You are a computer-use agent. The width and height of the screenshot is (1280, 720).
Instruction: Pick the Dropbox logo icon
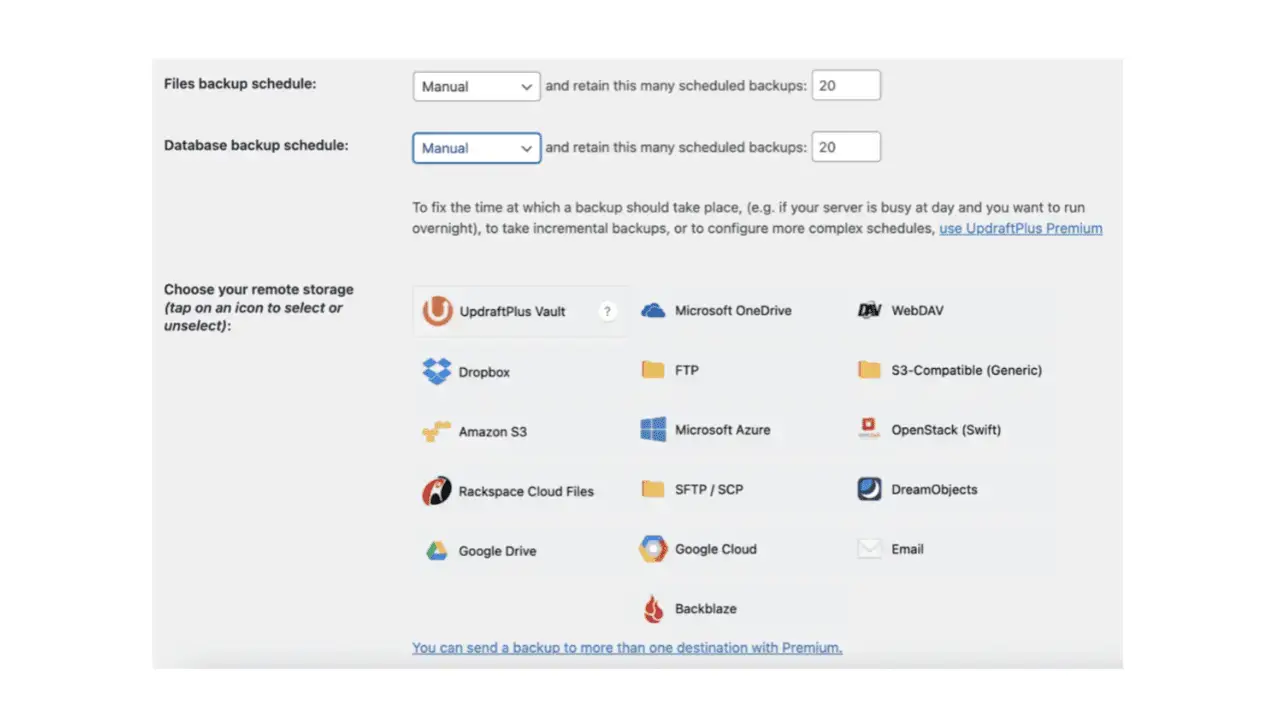(x=437, y=371)
